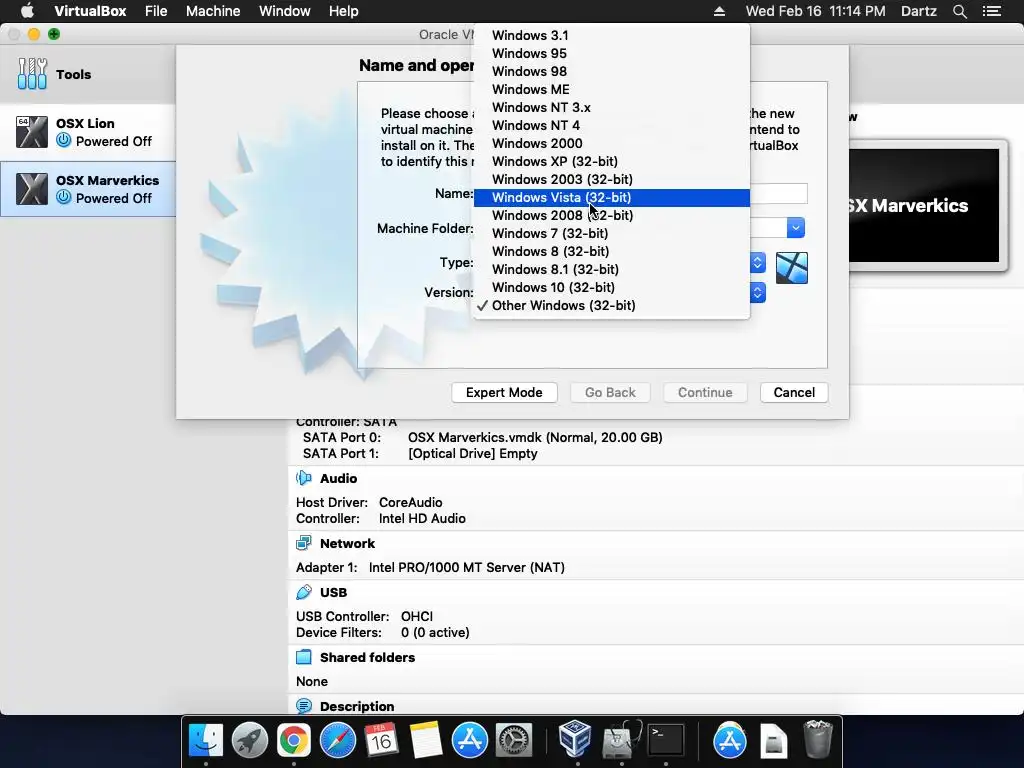Screen dimensions: 1024x768
Task: Select Windows XP (32-bit)
Action: tap(611, 161)
